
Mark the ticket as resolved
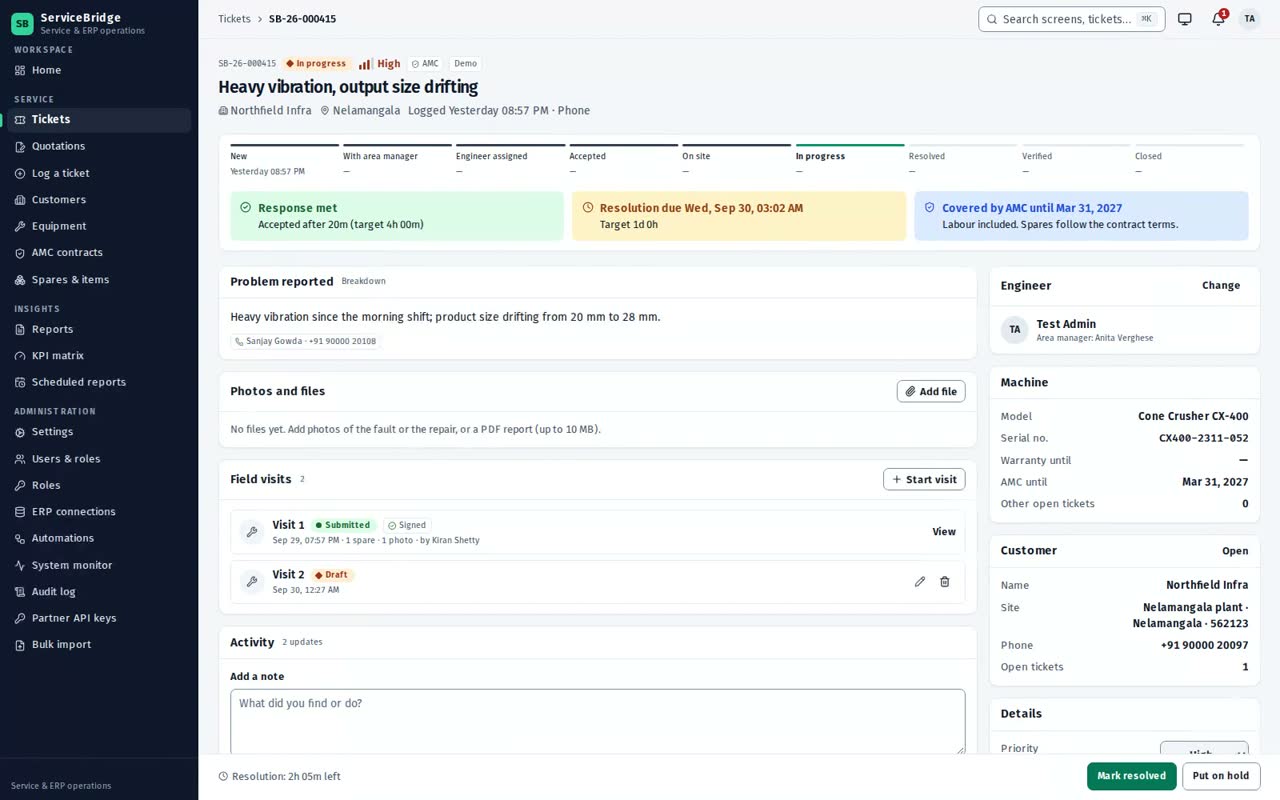click(1131, 776)
